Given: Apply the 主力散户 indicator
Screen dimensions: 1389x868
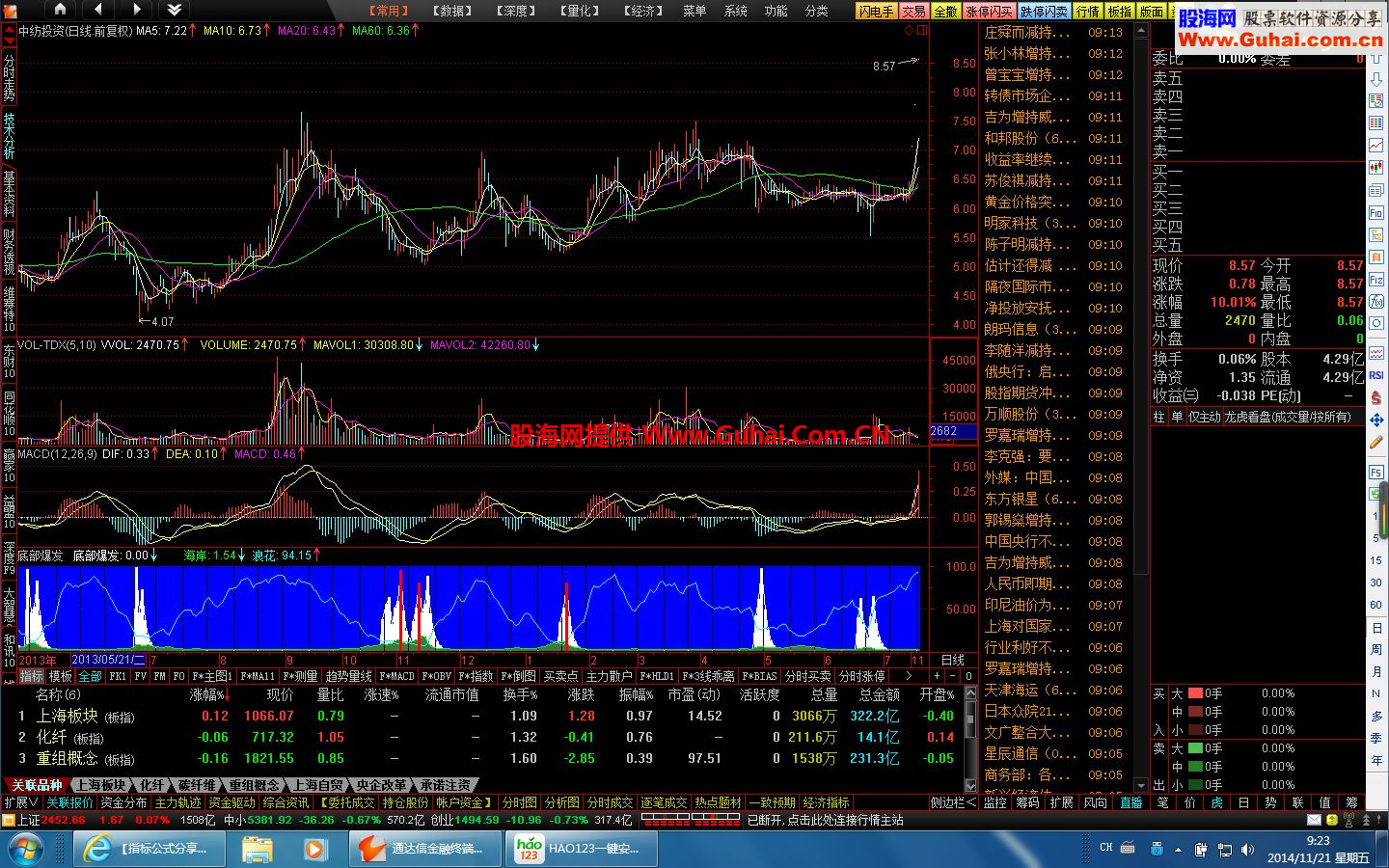Looking at the screenshot, I should 609,677.
